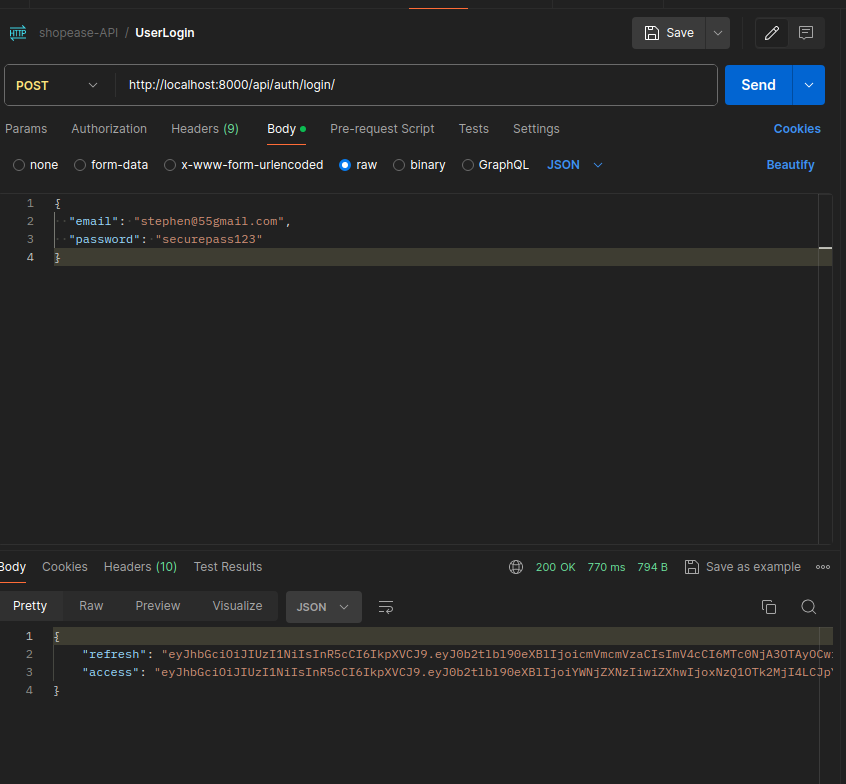Click the UserLogin request name
The height and width of the screenshot is (784, 846).
point(165,33)
